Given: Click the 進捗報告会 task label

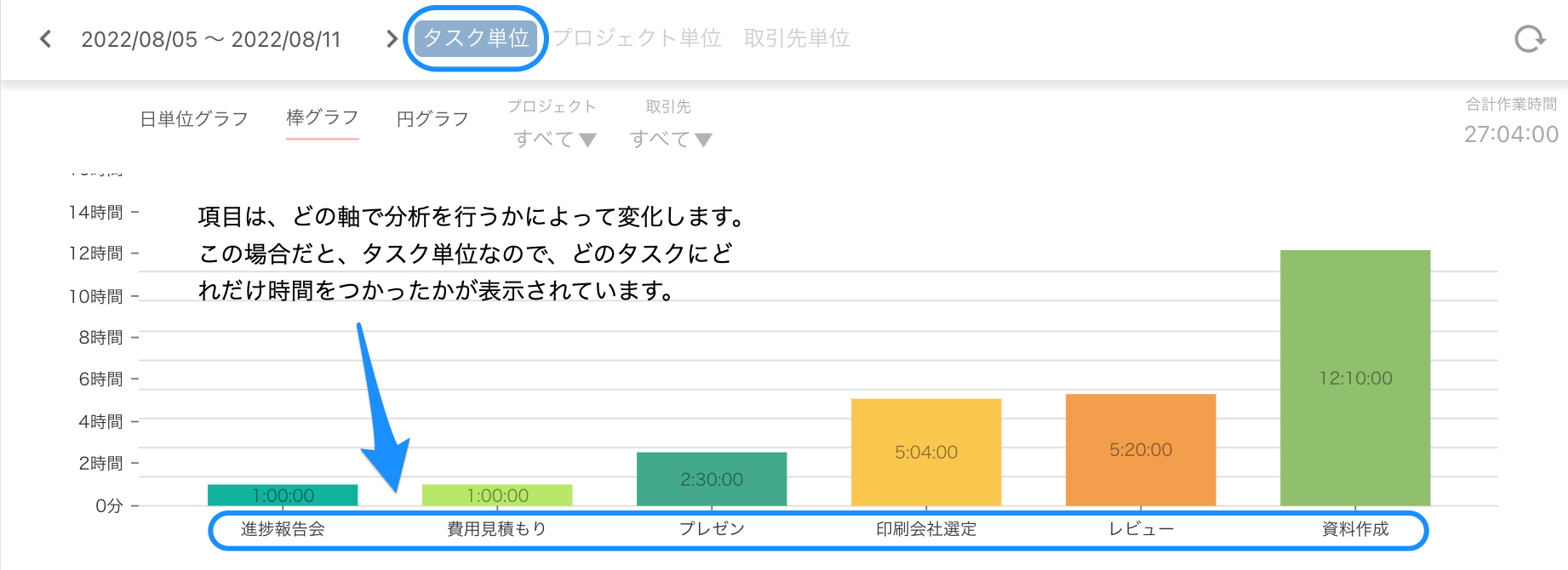Looking at the screenshot, I should [x=283, y=528].
